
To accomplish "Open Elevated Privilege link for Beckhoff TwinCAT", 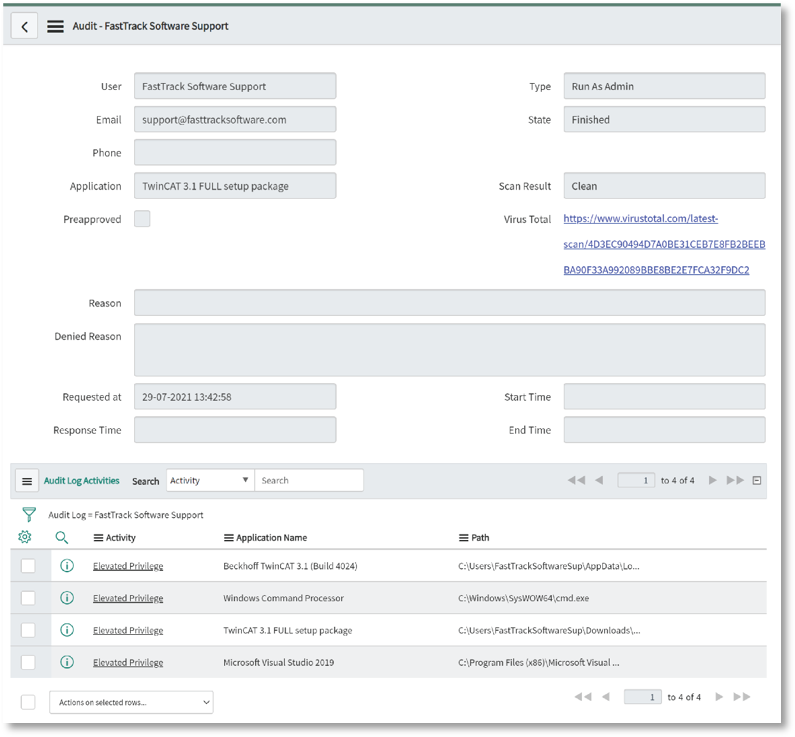I will tap(128, 566).
